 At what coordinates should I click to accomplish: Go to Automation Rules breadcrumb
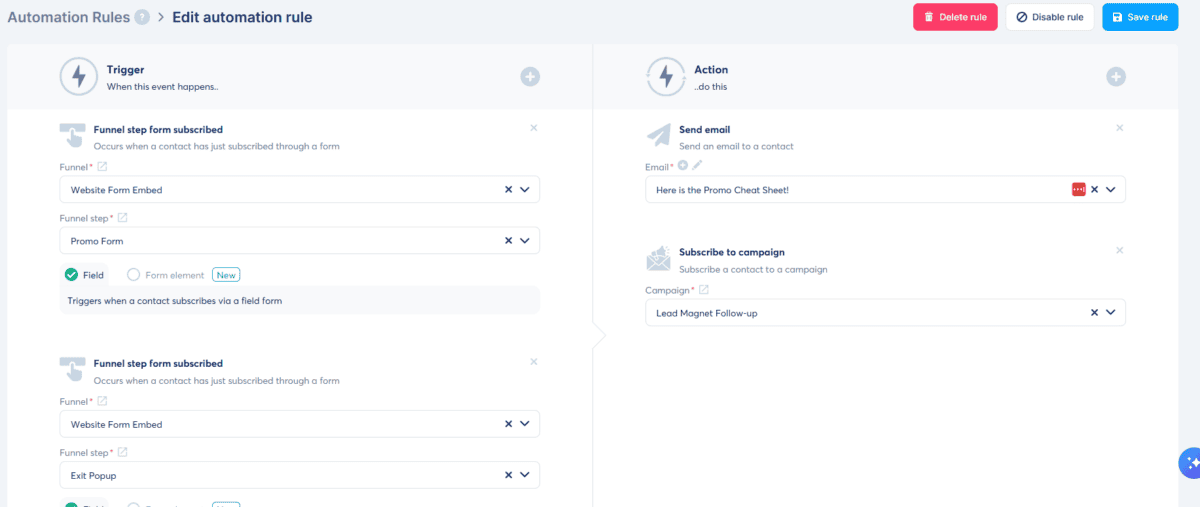tap(69, 17)
